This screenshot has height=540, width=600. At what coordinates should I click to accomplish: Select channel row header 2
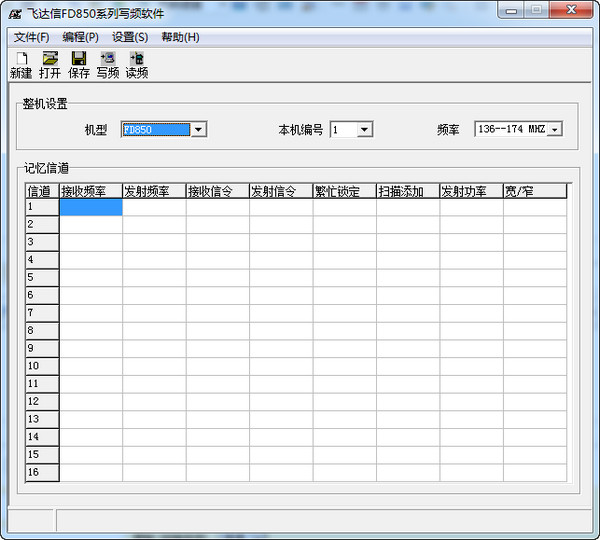[x=42, y=225]
